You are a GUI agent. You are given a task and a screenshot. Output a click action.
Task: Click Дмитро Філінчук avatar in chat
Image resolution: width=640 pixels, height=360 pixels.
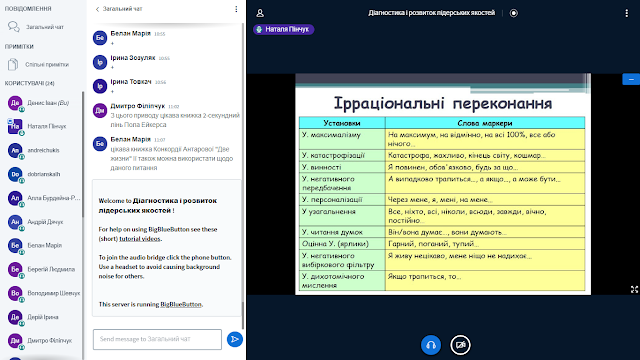(x=100, y=110)
